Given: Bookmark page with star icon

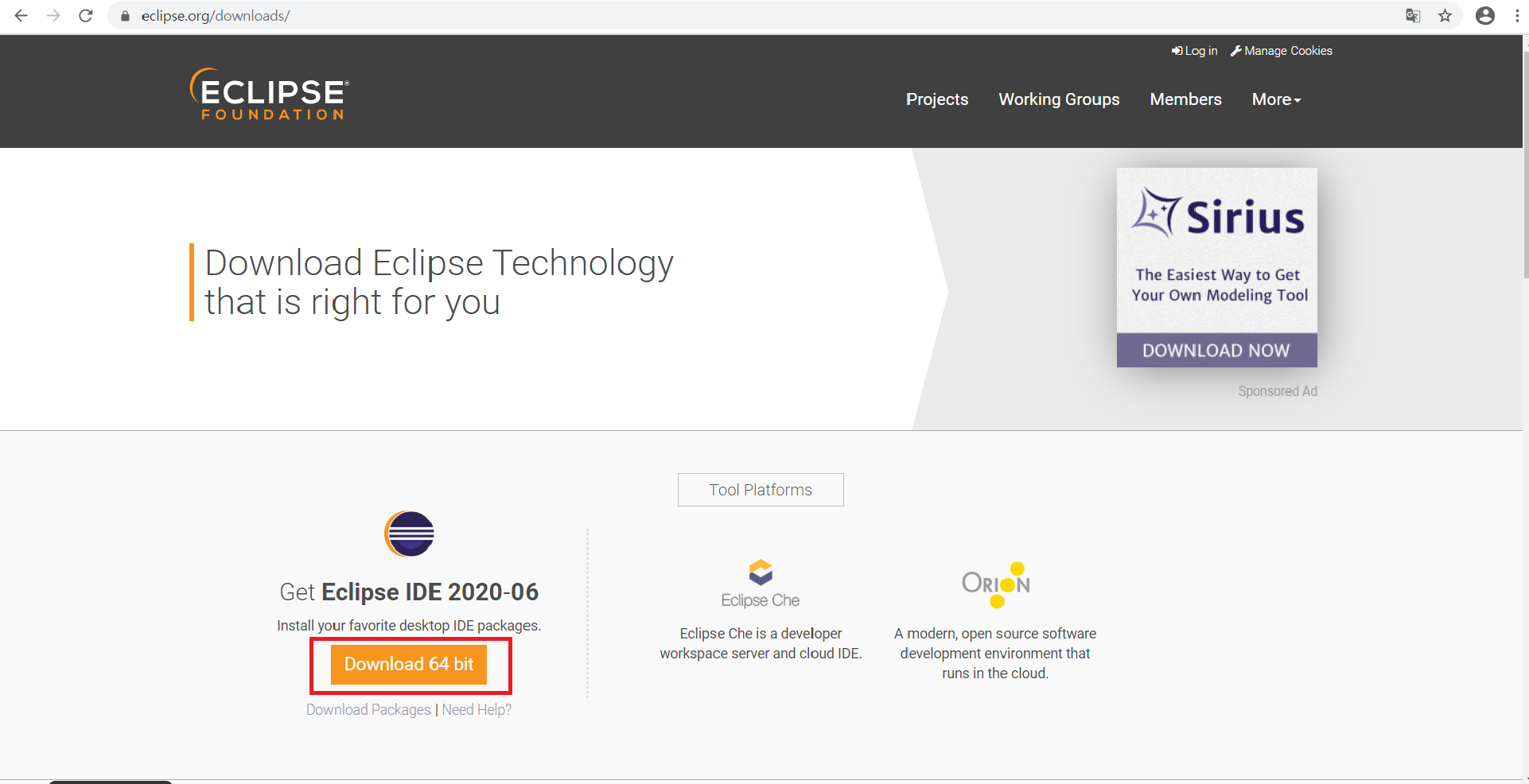Looking at the screenshot, I should (1445, 16).
